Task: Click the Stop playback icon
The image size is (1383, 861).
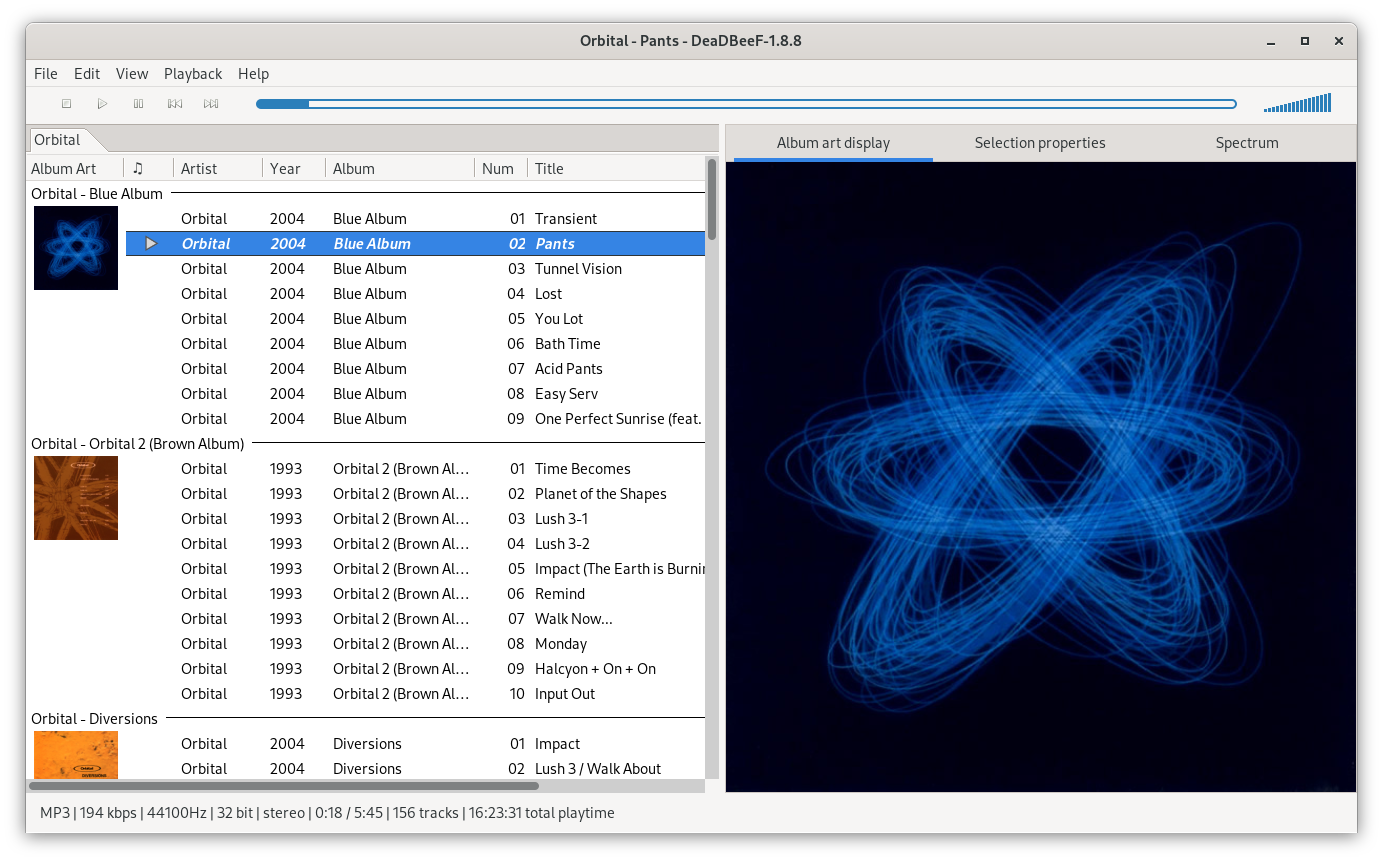Action: tap(66, 103)
